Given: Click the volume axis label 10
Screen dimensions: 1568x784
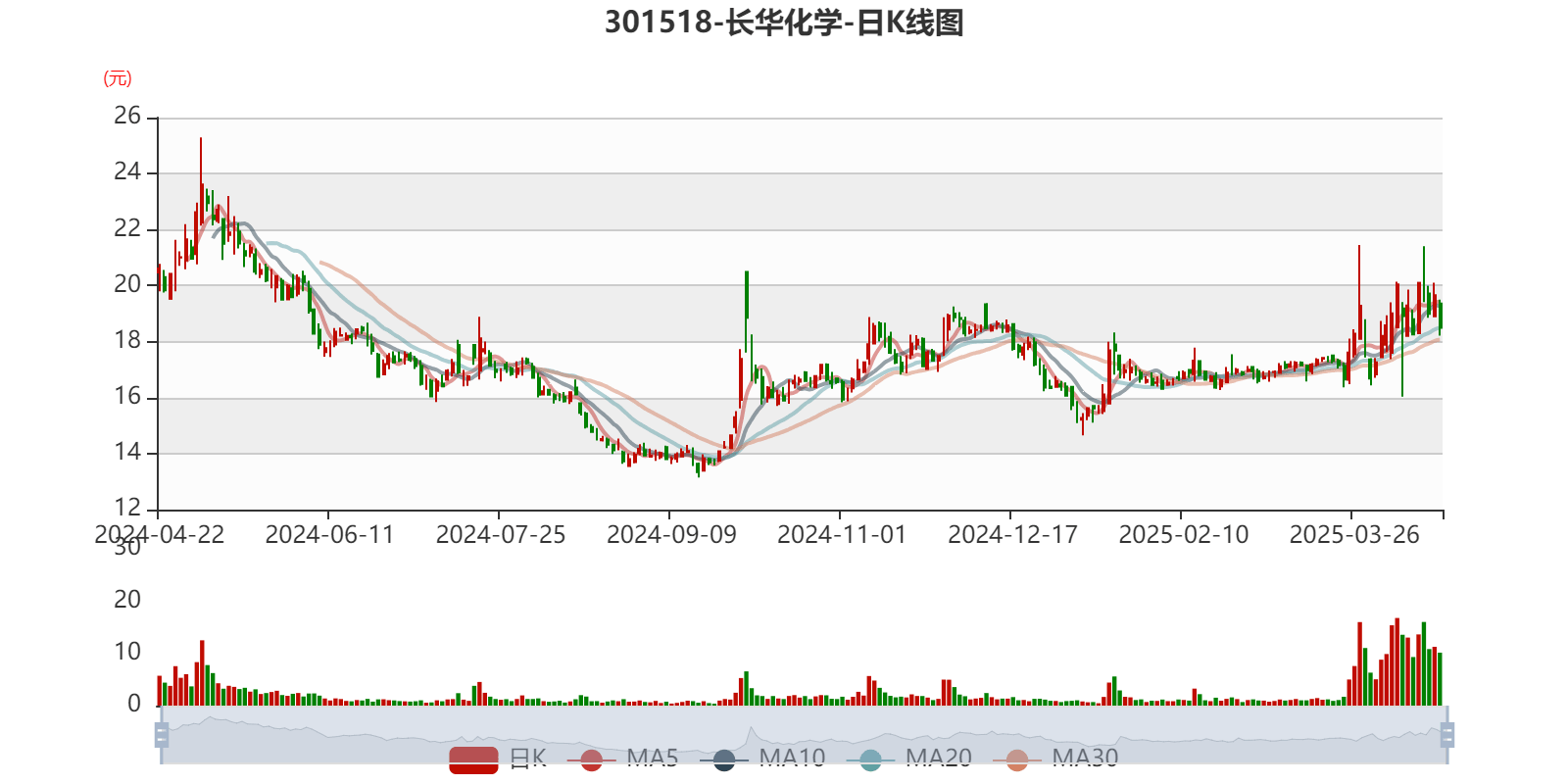Looking at the screenshot, I should point(127,652).
